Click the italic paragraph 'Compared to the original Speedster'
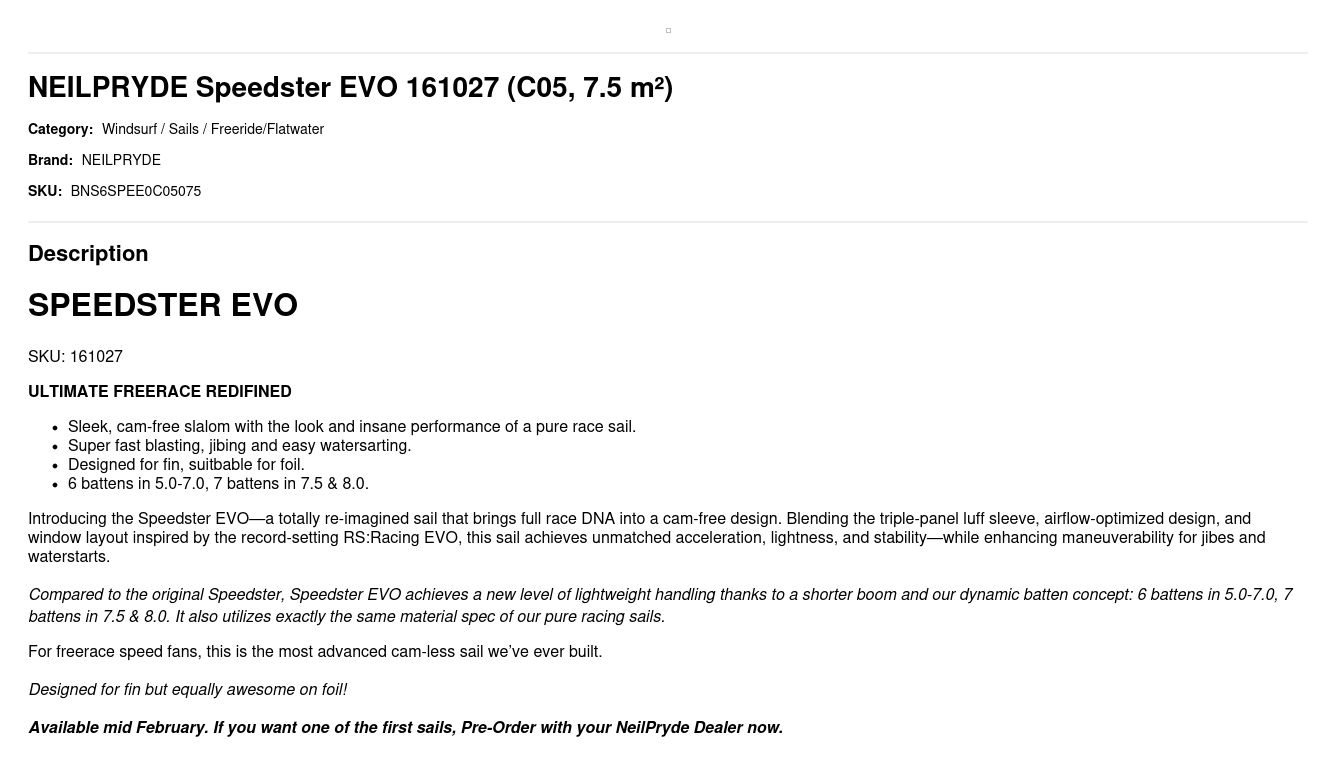This screenshot has height=783, width=1328. [660, 606]
